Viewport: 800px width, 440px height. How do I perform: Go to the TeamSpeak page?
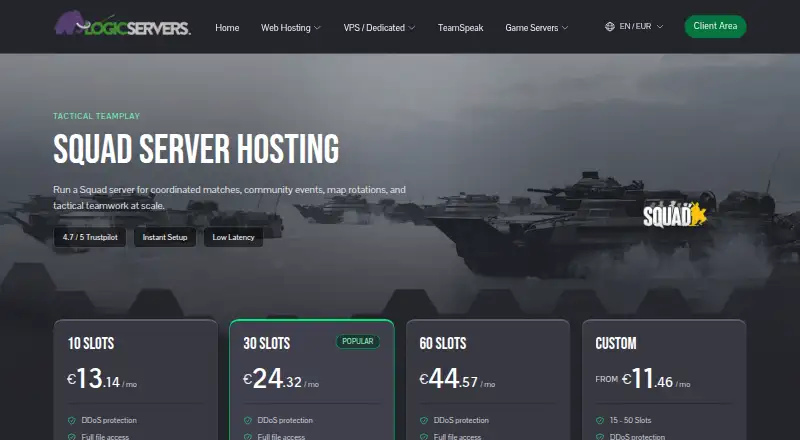click(x=460, y=28)
